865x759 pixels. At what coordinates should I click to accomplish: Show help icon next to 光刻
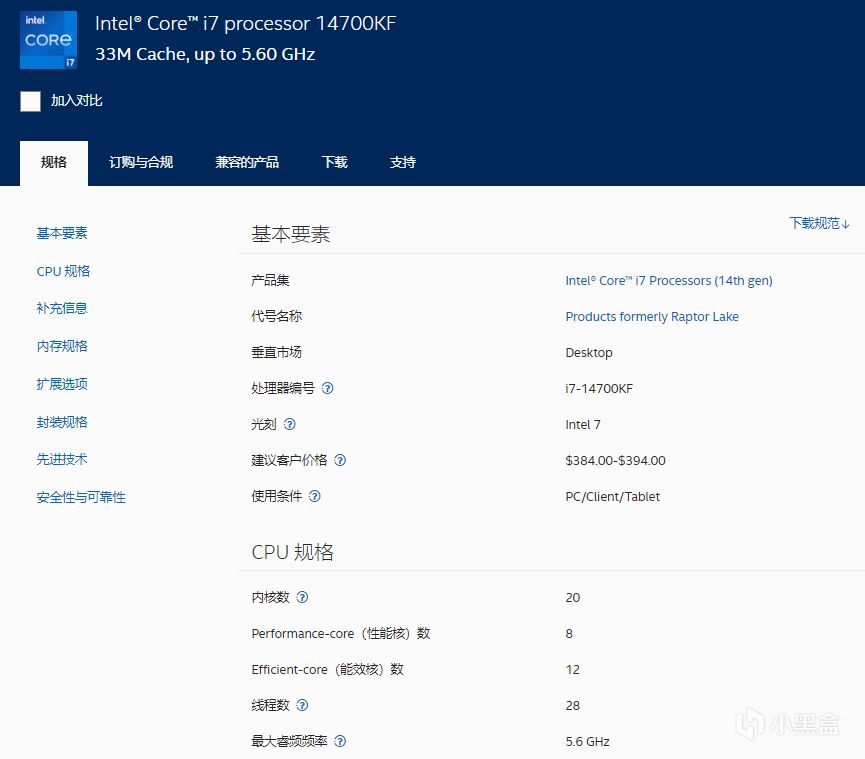pyautogui.click(x=290, y=424)
